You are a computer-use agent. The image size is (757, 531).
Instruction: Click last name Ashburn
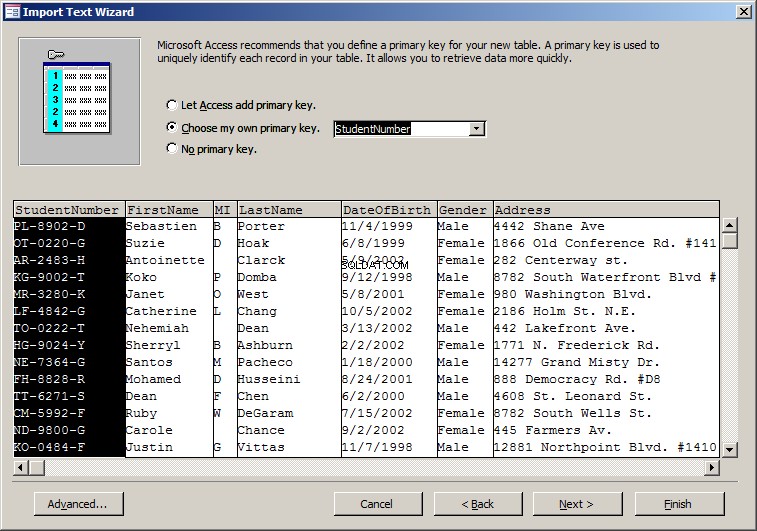(265, 345)
